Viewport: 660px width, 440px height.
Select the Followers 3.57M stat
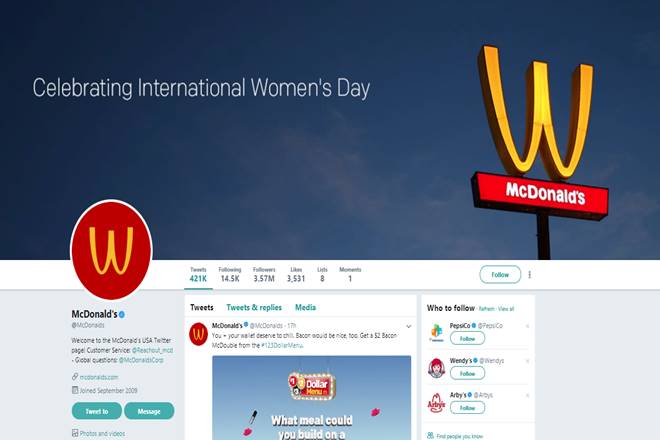coord(264,274)
